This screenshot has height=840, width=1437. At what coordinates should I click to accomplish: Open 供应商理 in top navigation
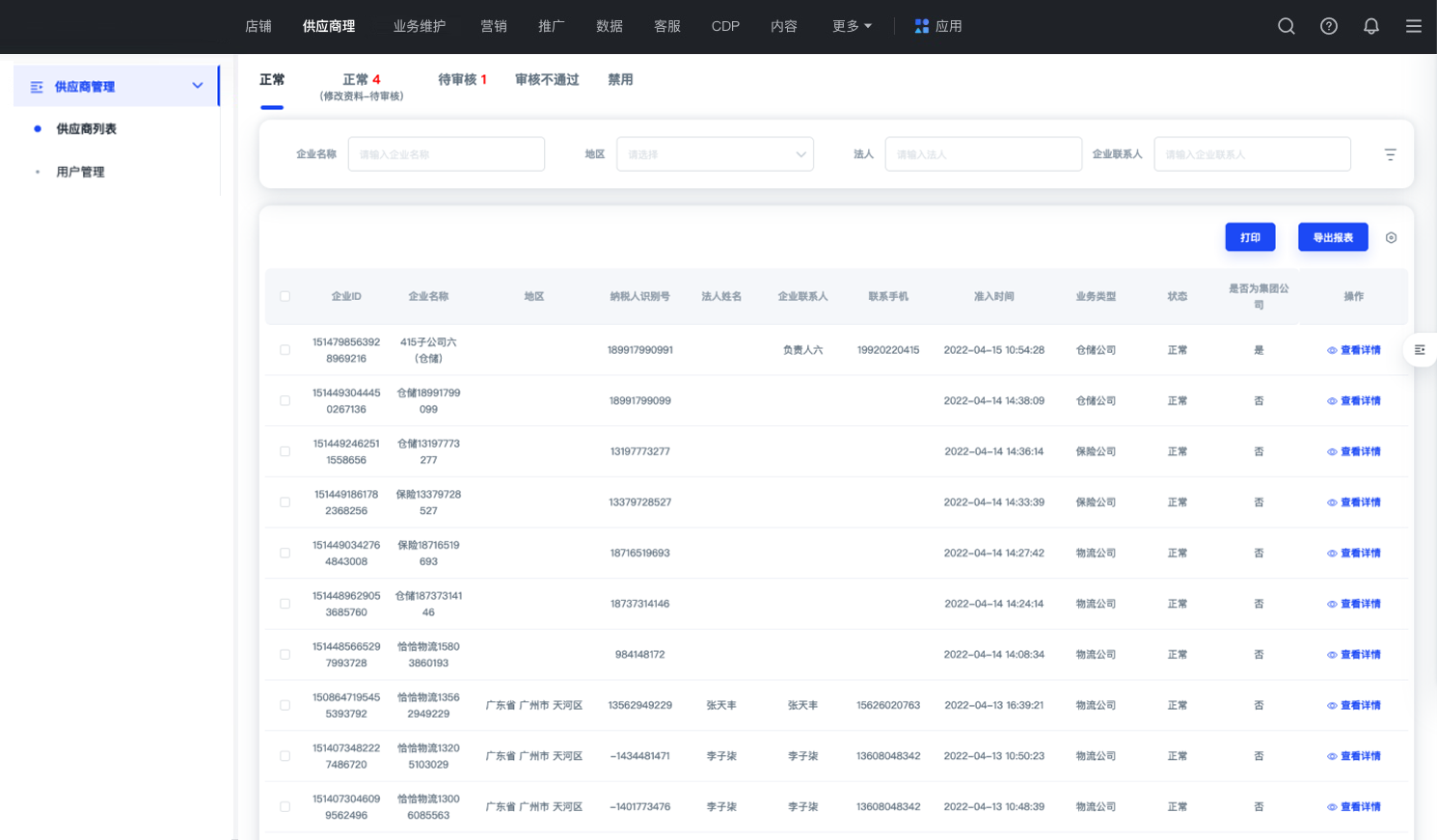pyautogui.click(x=329, y=26)
